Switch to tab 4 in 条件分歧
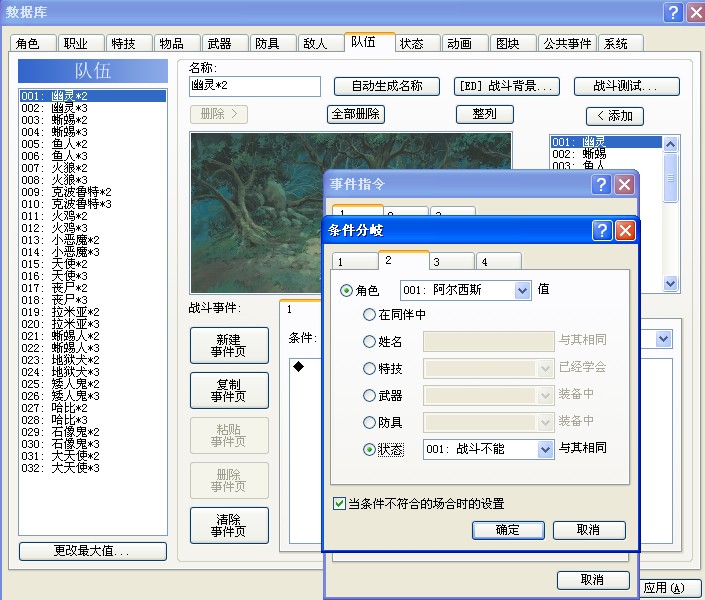The image size is (705, 600). click(499, 262)
